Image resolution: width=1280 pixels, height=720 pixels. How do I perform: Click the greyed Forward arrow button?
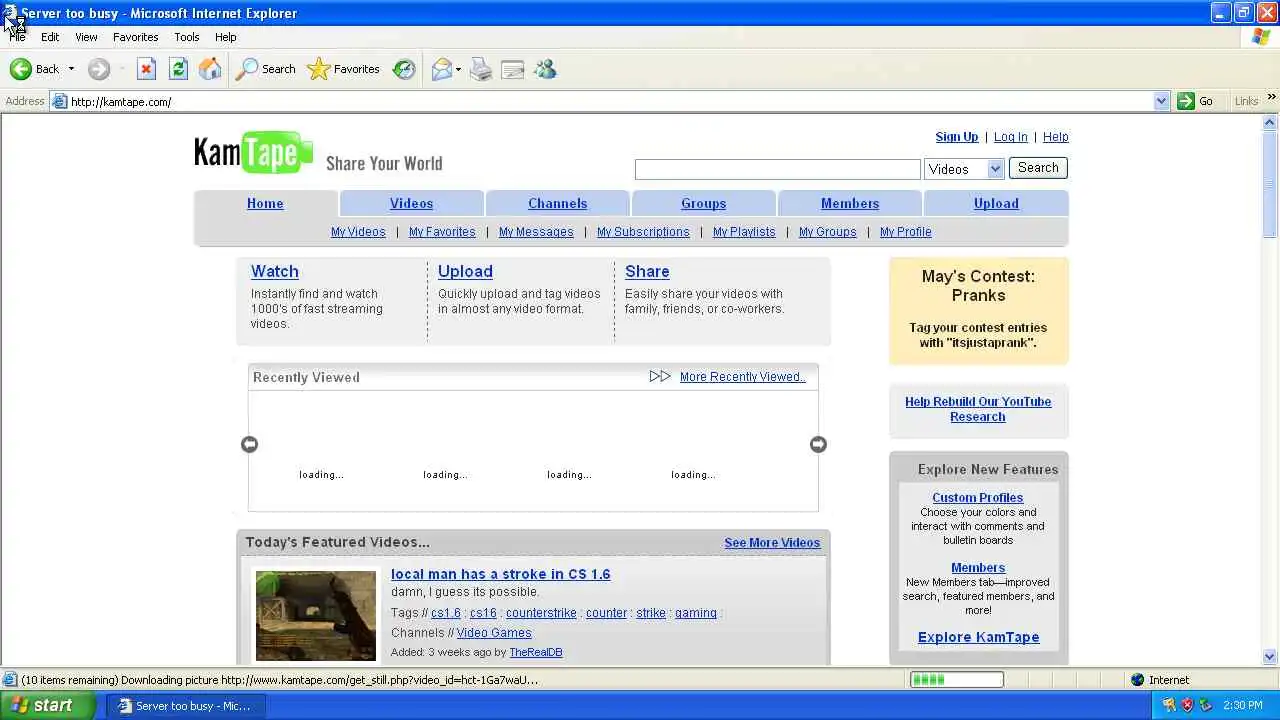click(98, 69)
